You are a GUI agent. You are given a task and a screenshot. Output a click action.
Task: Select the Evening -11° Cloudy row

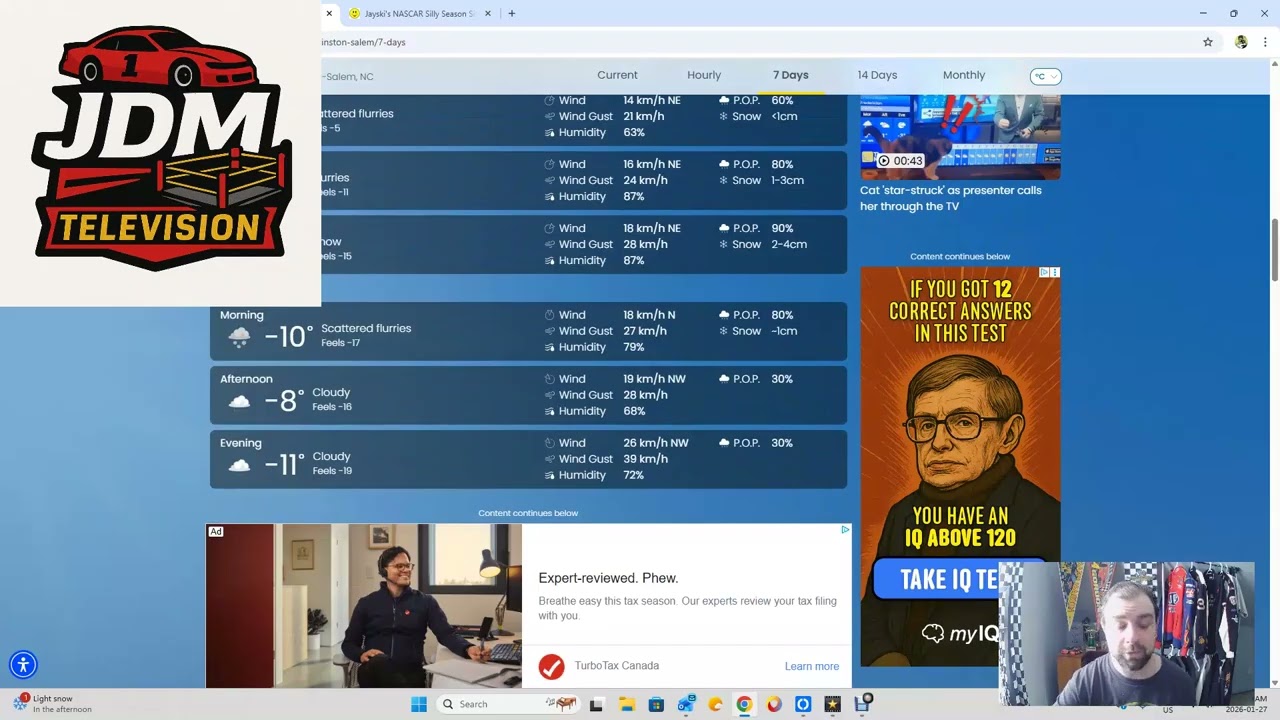point(528,459)
